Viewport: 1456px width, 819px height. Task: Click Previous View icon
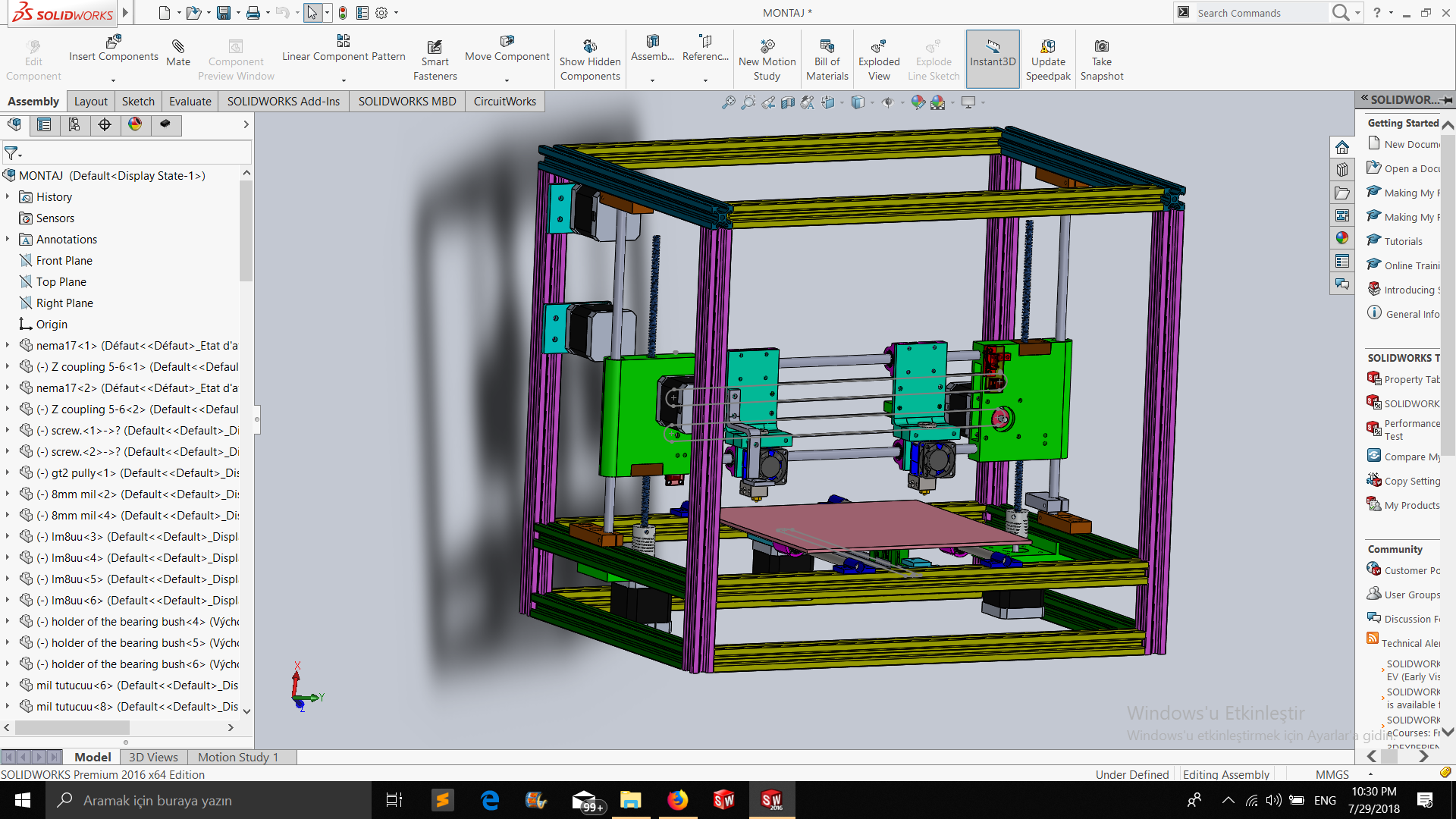coord(768,102)
